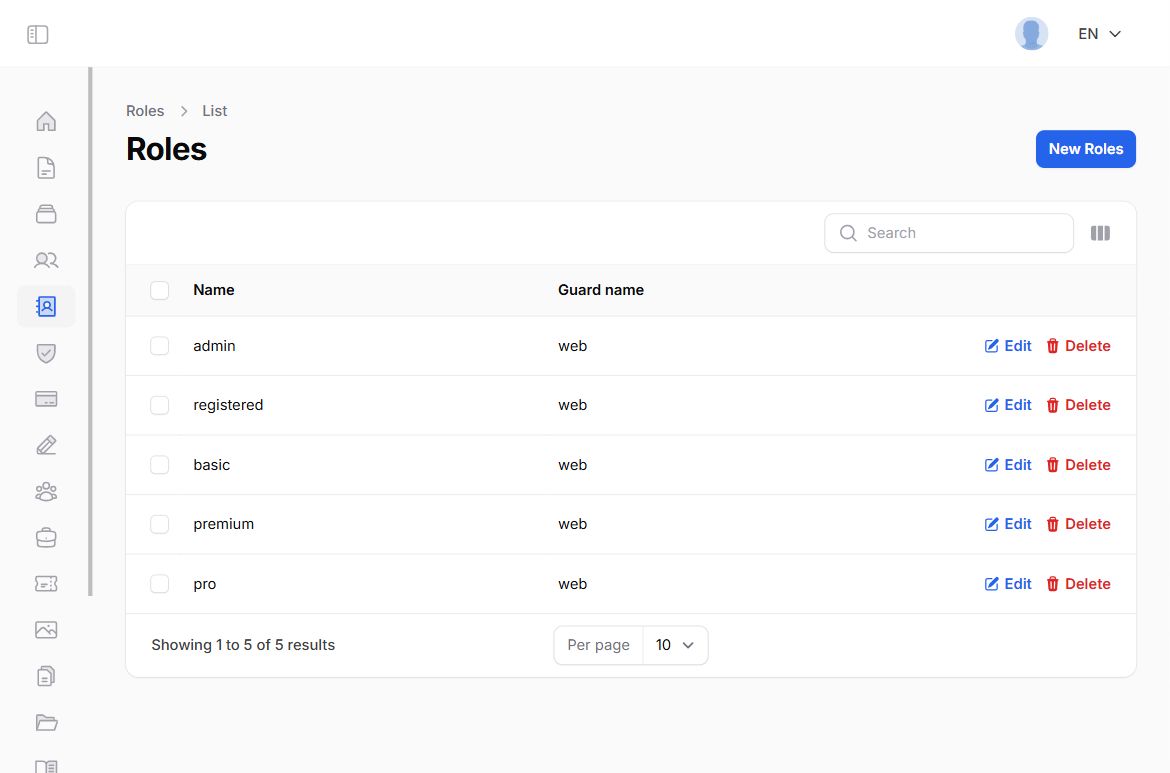Open the photo image sidebar icon
1170x773 pixels.
point(46,630)
